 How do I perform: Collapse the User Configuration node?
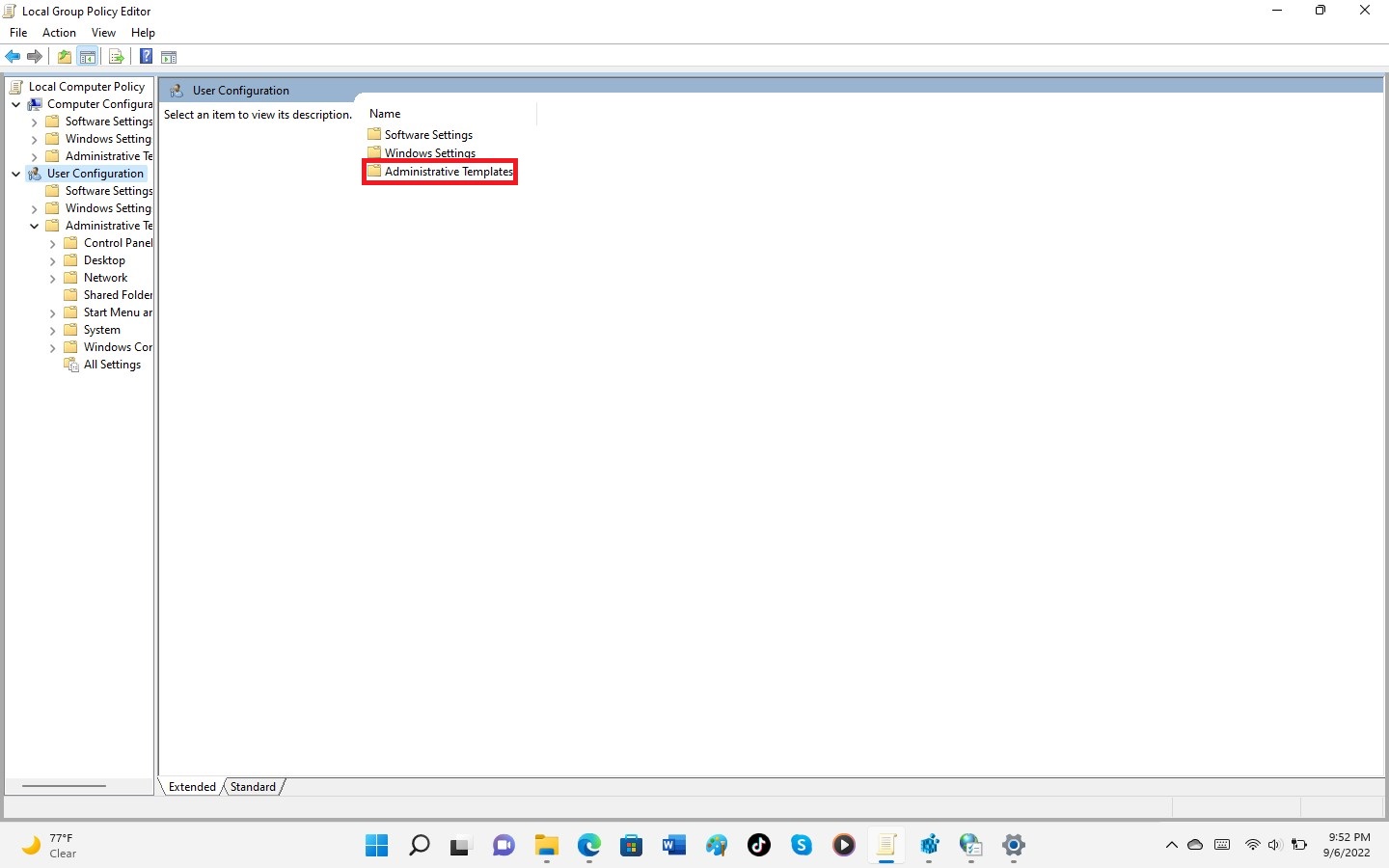point(15,174)
